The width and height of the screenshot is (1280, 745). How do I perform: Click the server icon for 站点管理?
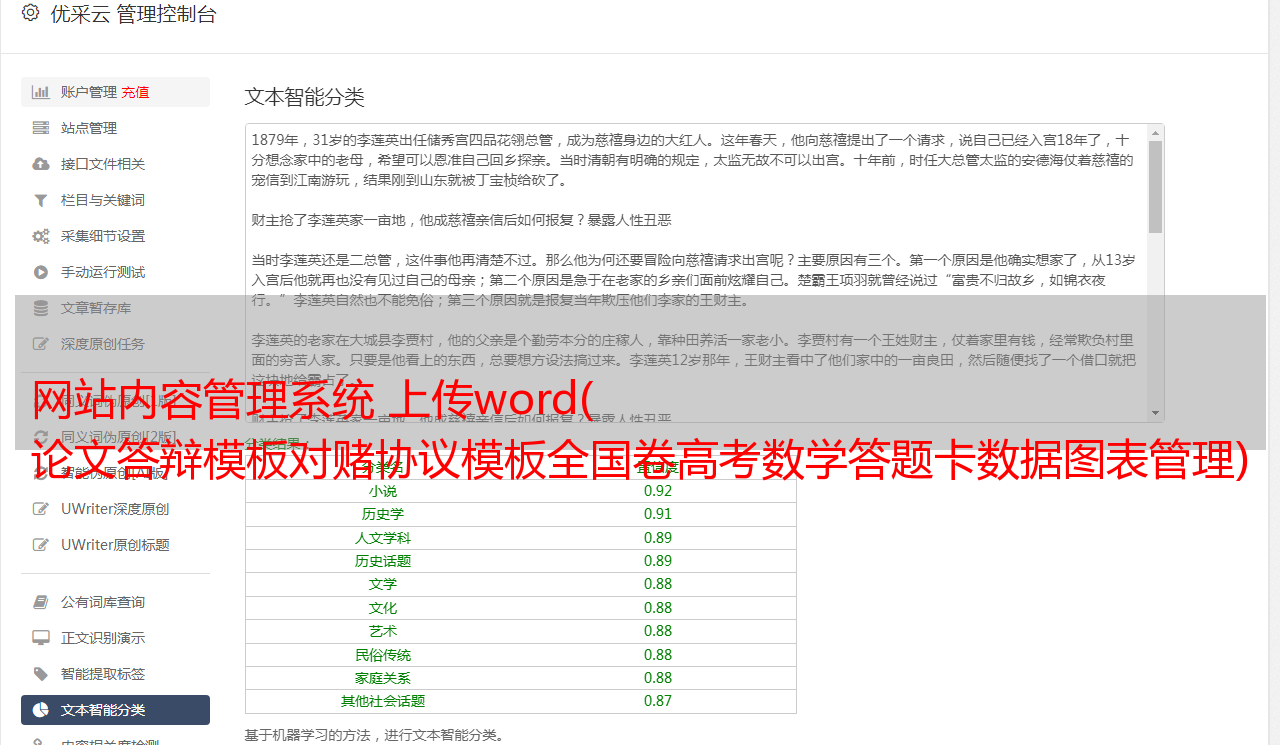(41, 128)
